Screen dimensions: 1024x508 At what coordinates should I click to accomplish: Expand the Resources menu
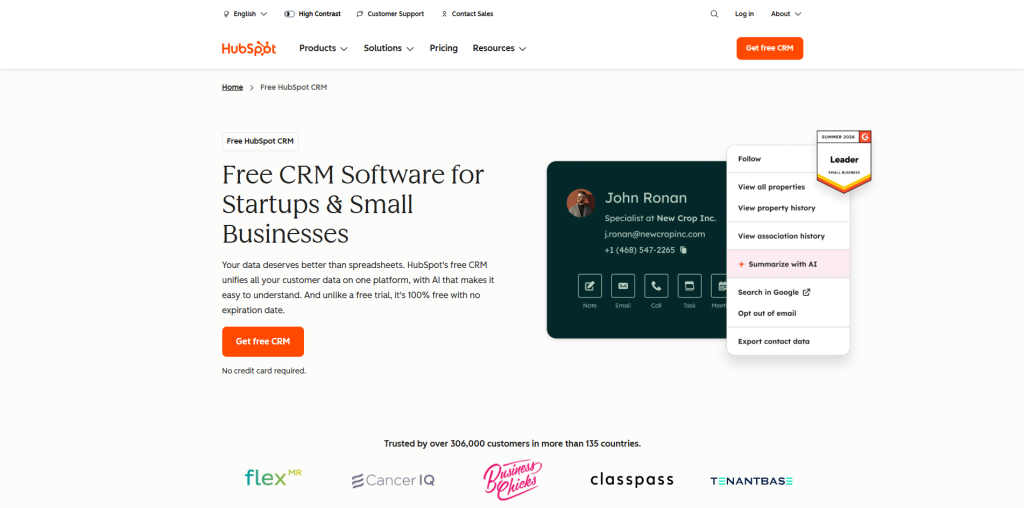click(x=500, y=48)
